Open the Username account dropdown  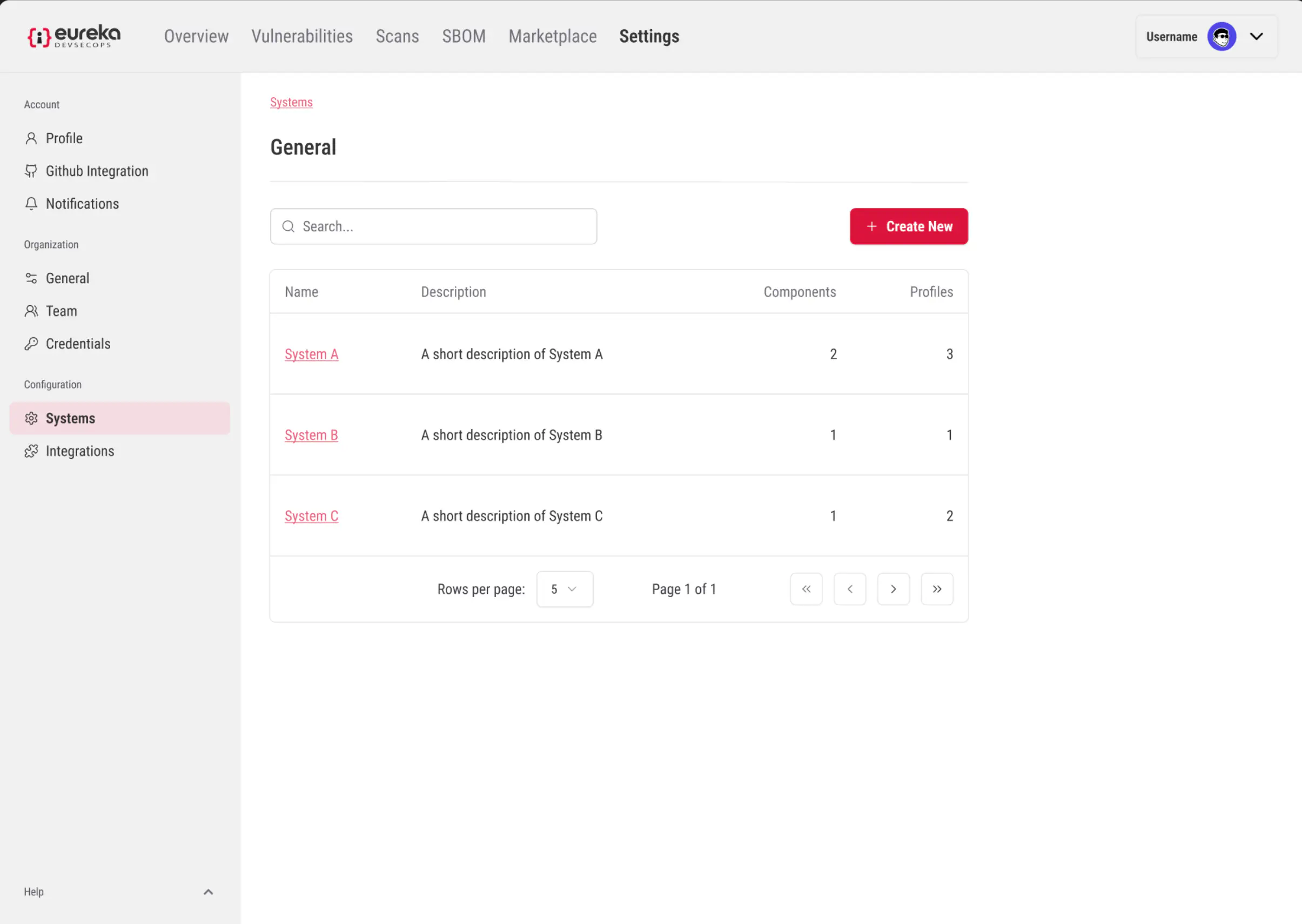pyautogui.click(x=1256, y=37)
